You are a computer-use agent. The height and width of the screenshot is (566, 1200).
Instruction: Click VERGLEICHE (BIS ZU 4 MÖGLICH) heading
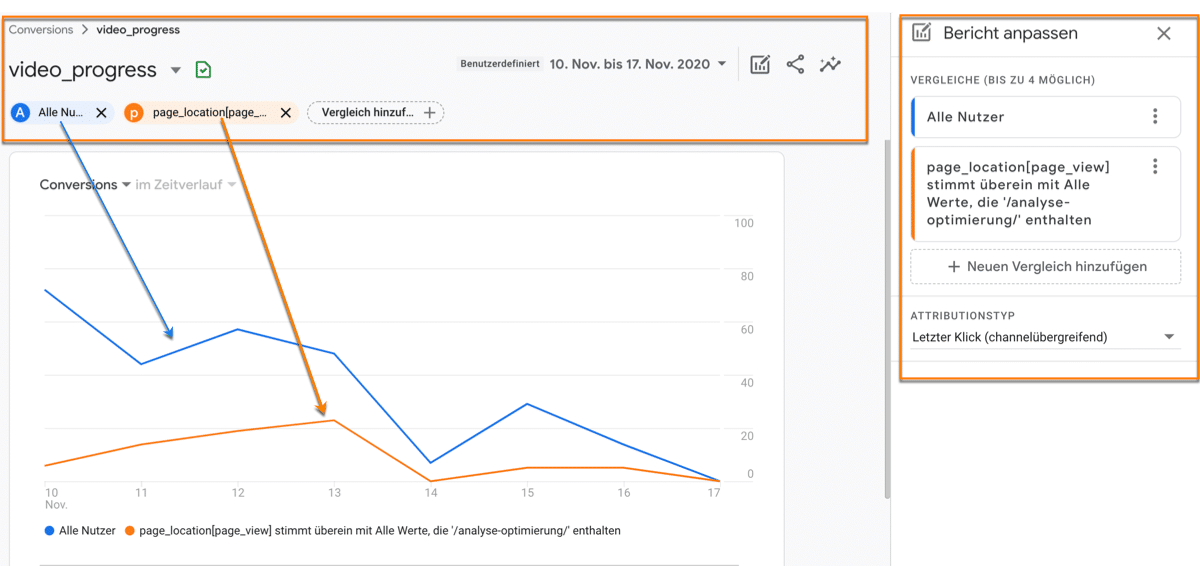pyautogui.click(x=1003, y=80)
